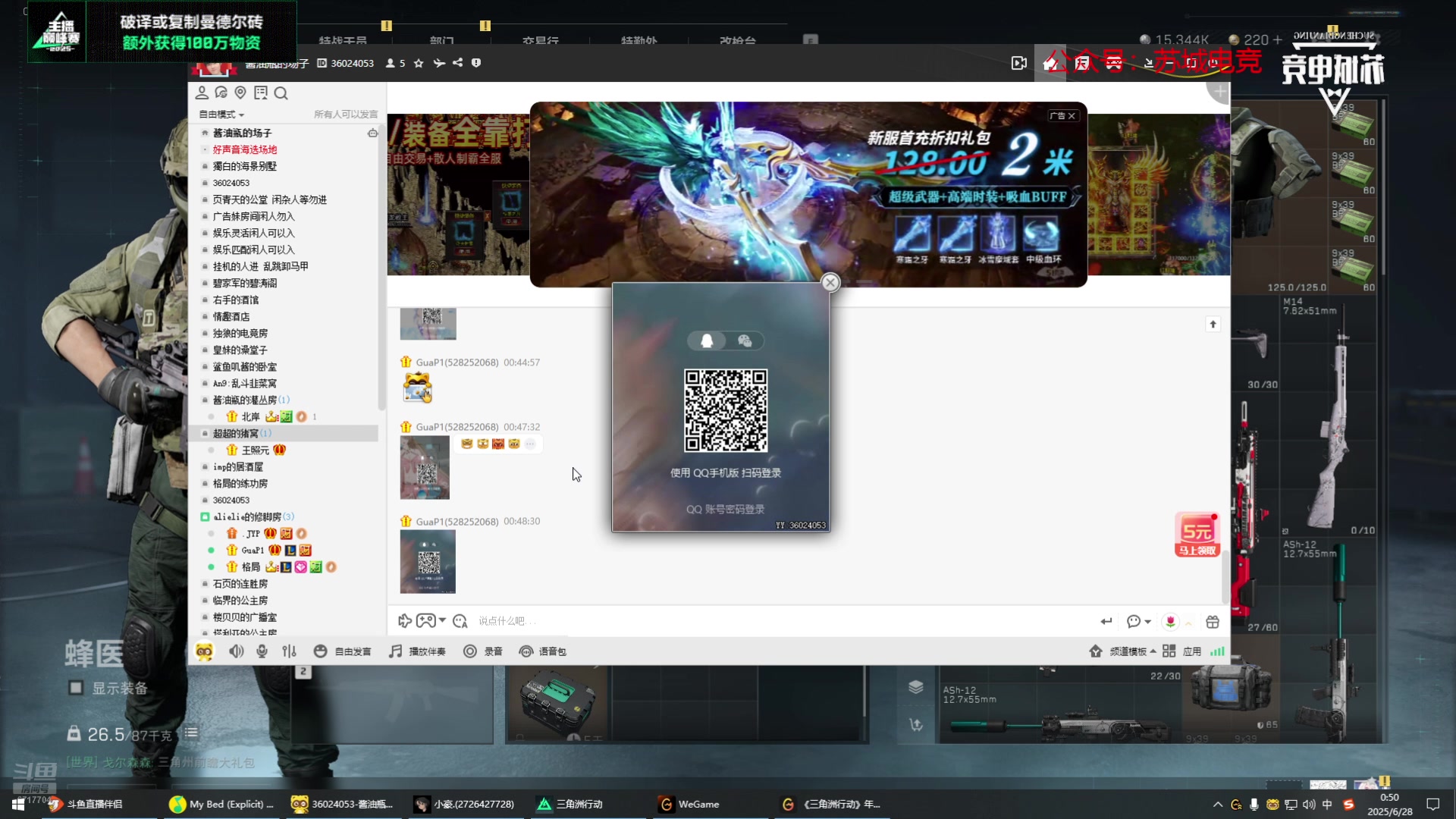Click the location pin icon above channel list

click(240, 93)
